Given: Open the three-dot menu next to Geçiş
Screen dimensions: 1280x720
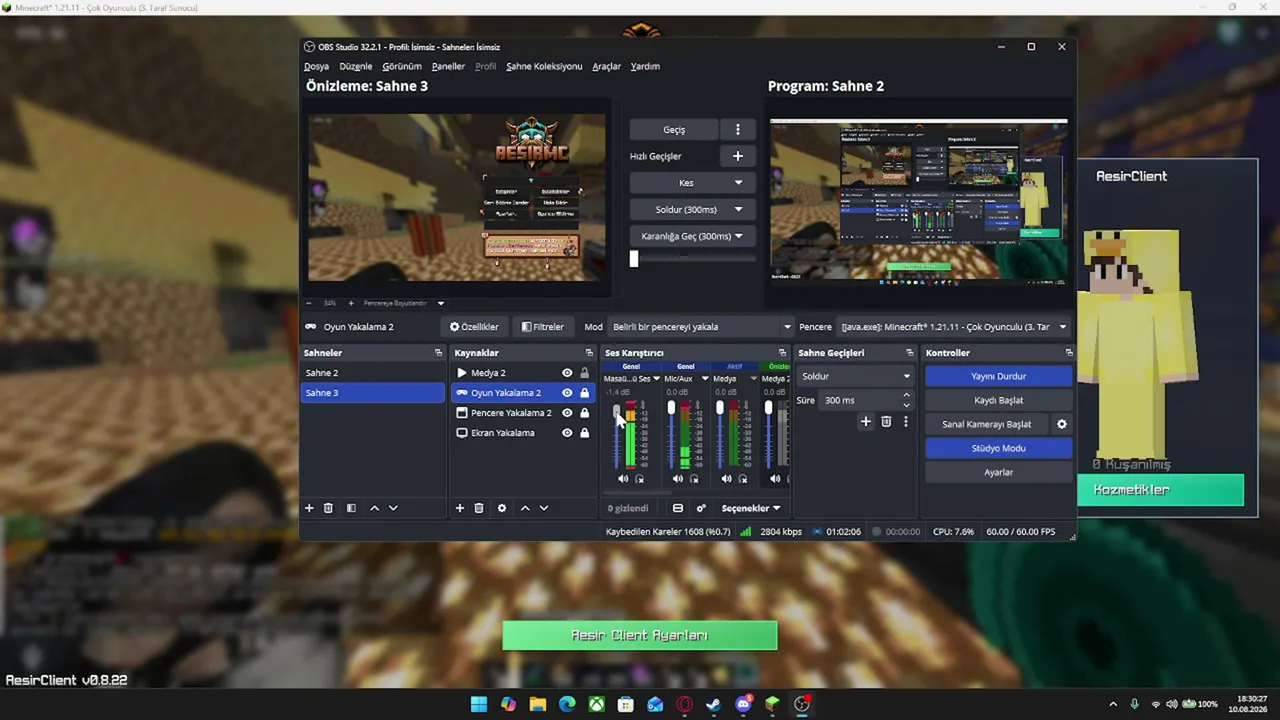Looking at the screenshot, I should pos(738,129).
